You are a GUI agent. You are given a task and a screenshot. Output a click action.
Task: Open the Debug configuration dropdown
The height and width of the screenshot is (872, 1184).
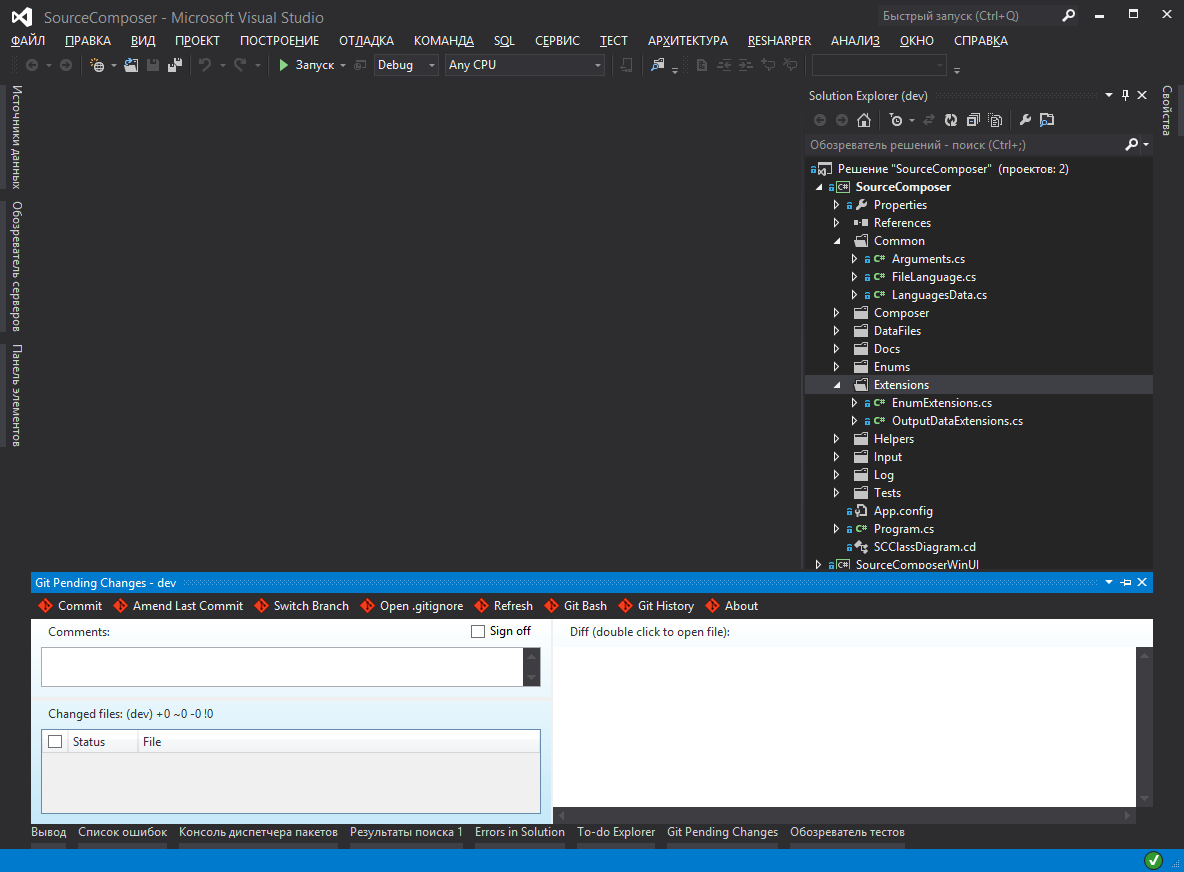click(406, 65)
